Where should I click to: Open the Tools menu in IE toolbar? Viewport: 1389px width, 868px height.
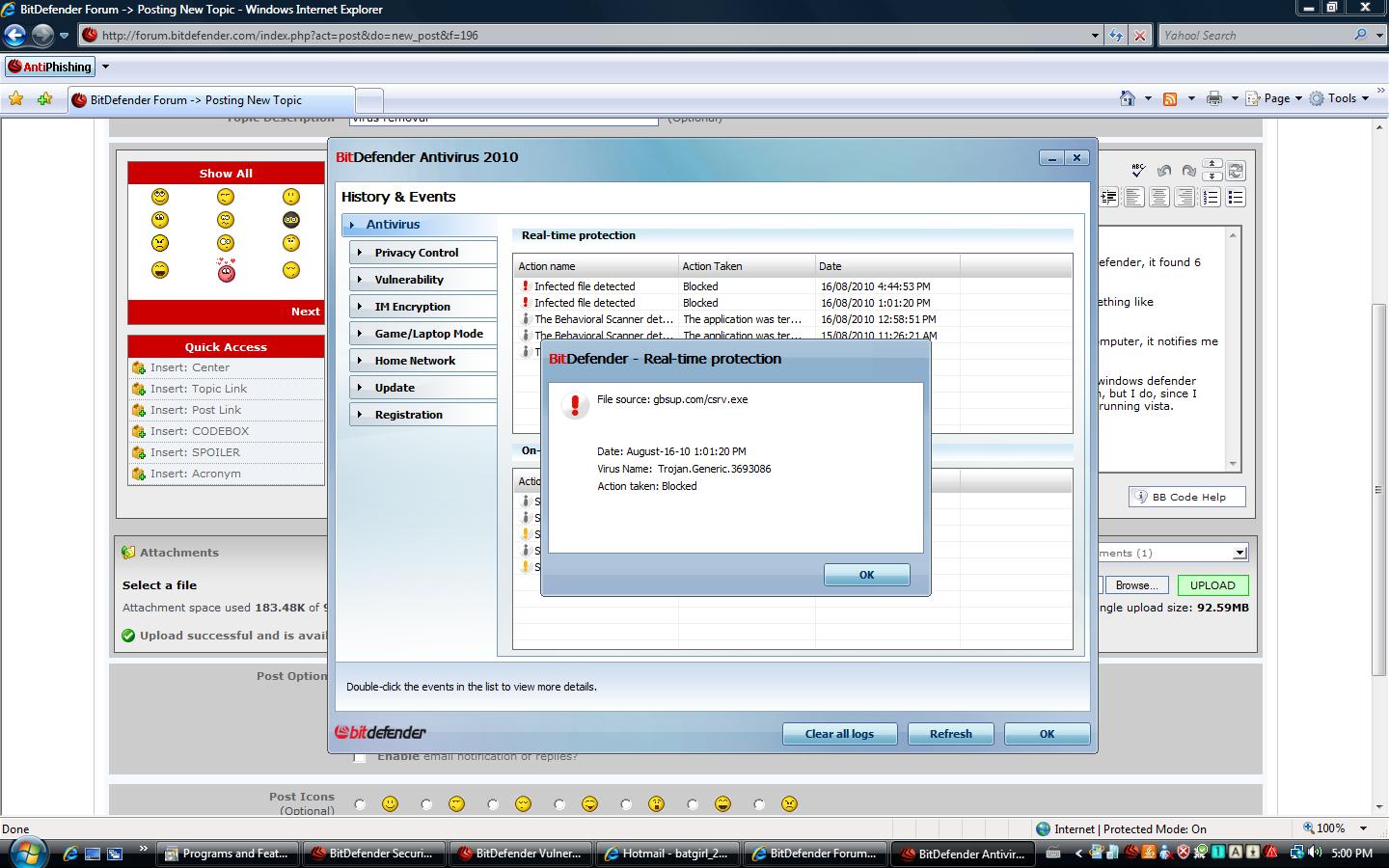click(1339, 98)
